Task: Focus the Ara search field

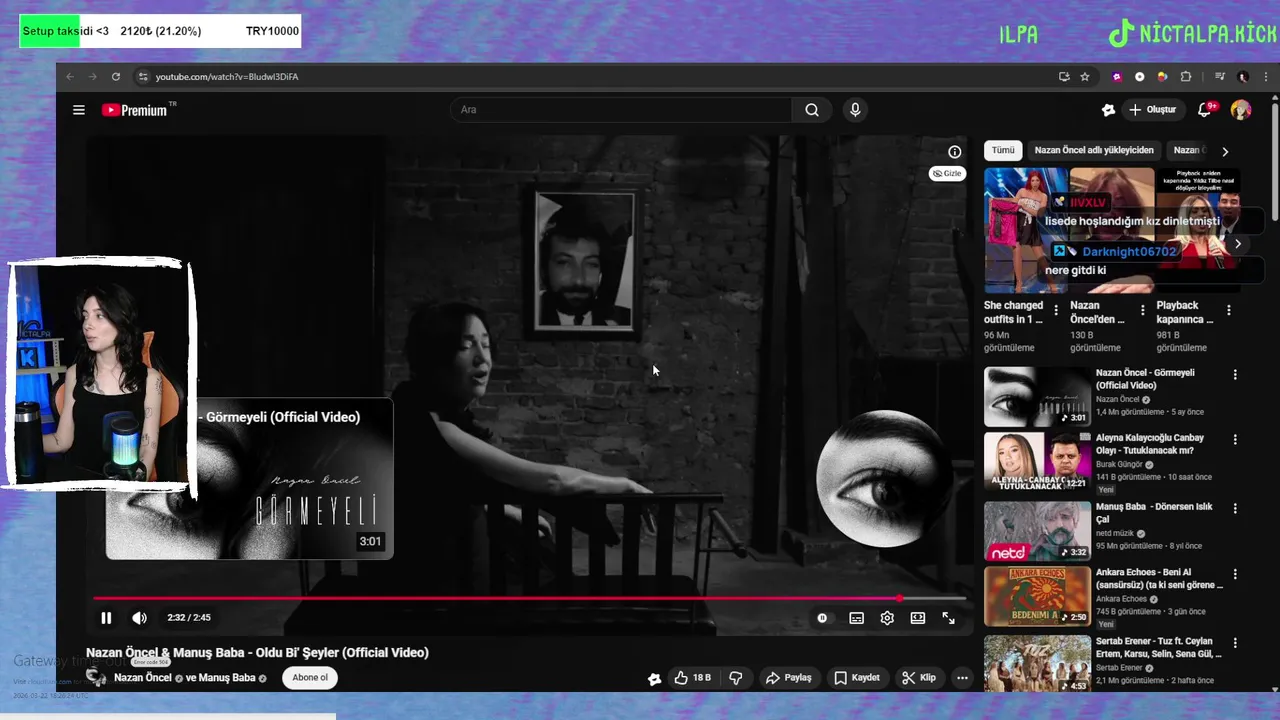Action: [622, 110]
